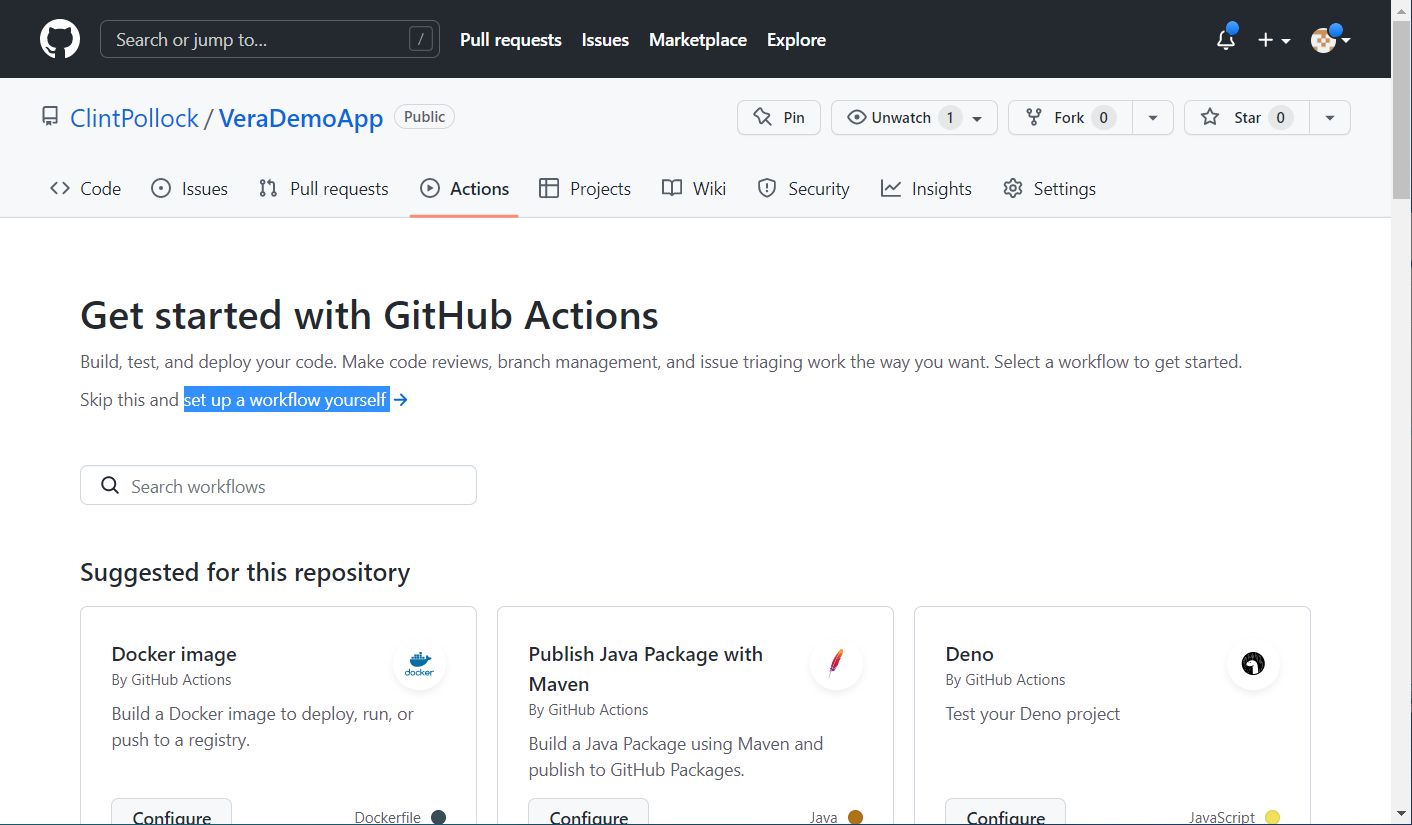This screenshot has width=1412, height=825.
Task: Open Issues in the top navigation
Action: point(605,40)
